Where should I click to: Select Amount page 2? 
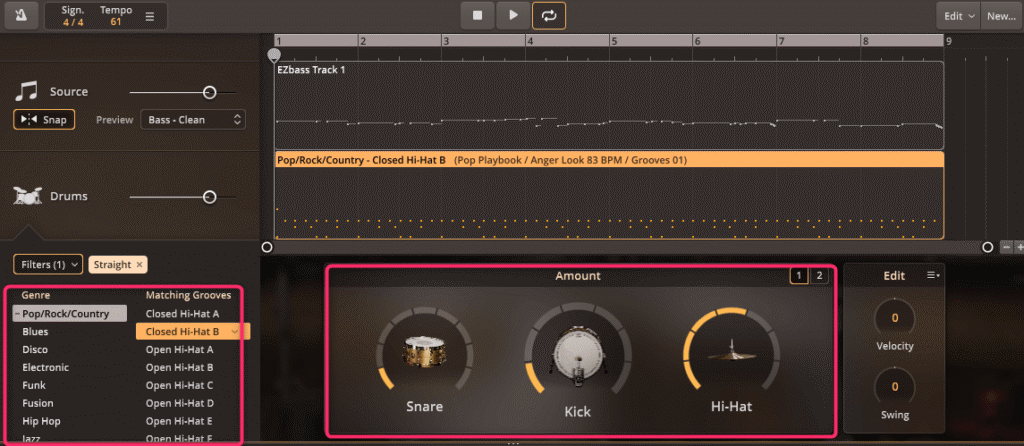pyautogui.click(x=818, y=276)
